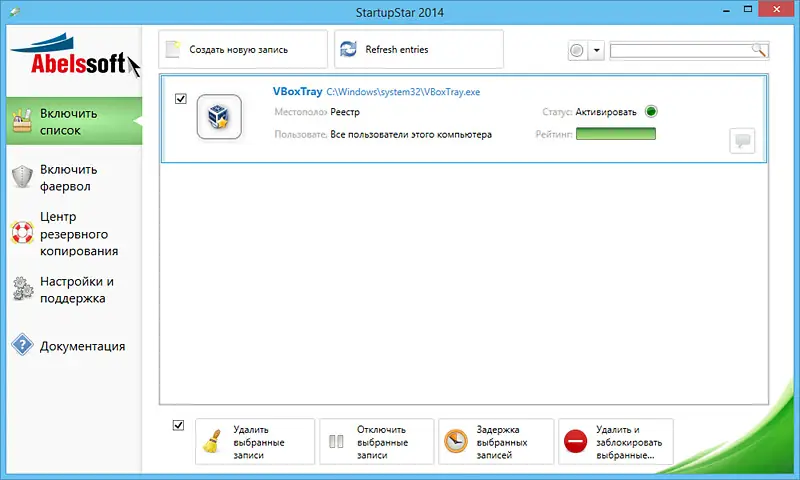
Task: Expand the filter dropdown arrow
Action: 596,50
